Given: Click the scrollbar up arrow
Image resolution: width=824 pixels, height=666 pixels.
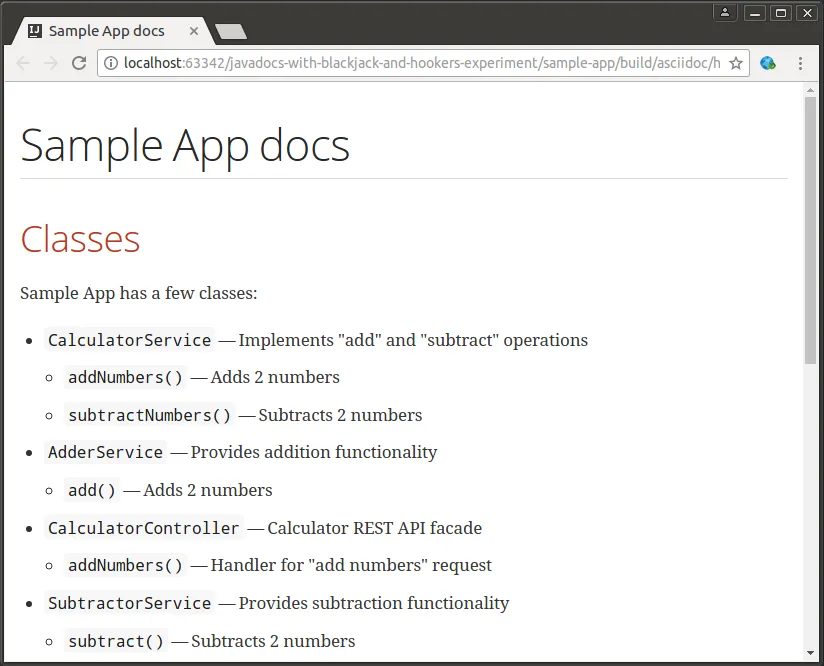Looking at the screenshot, I should (810, 90).
